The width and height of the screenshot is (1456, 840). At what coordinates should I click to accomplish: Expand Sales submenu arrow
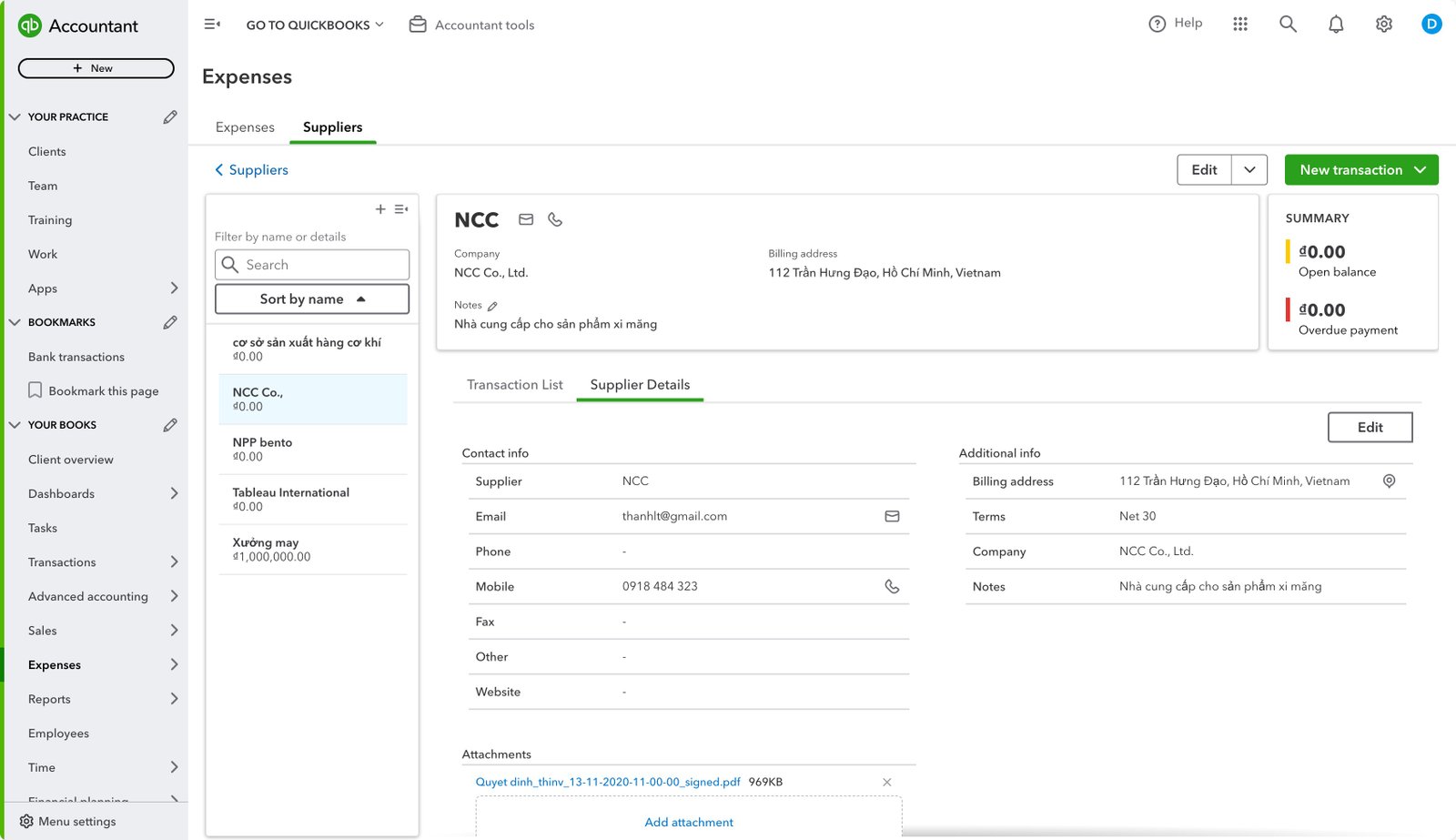[174, 631]
